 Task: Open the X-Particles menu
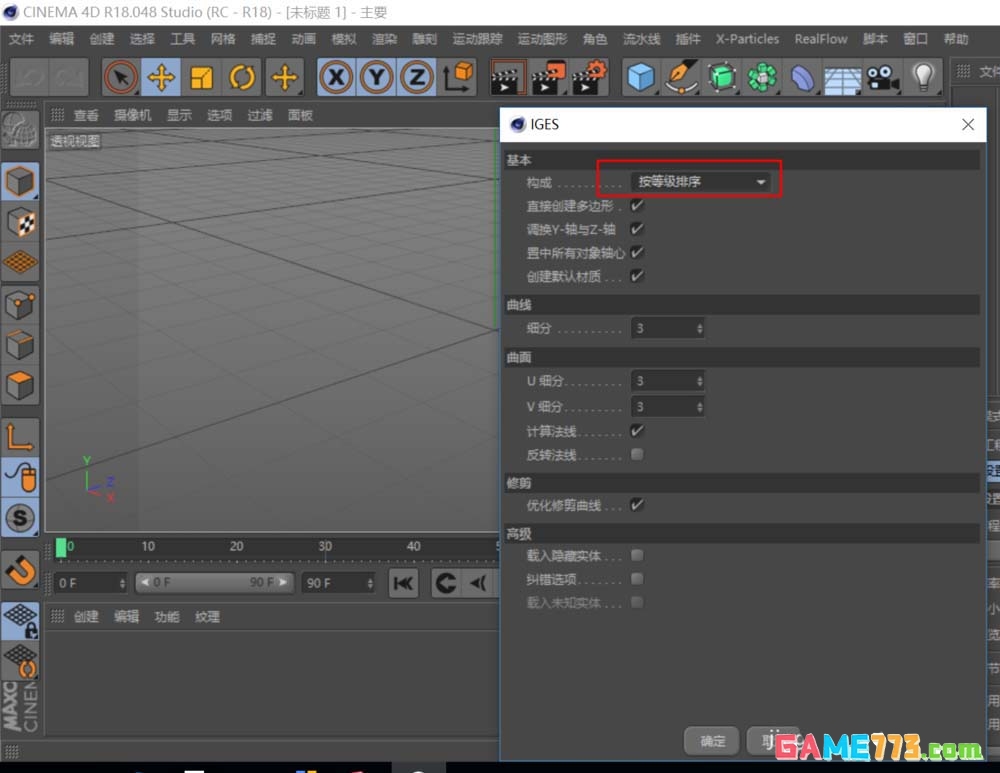coord(747,39)
